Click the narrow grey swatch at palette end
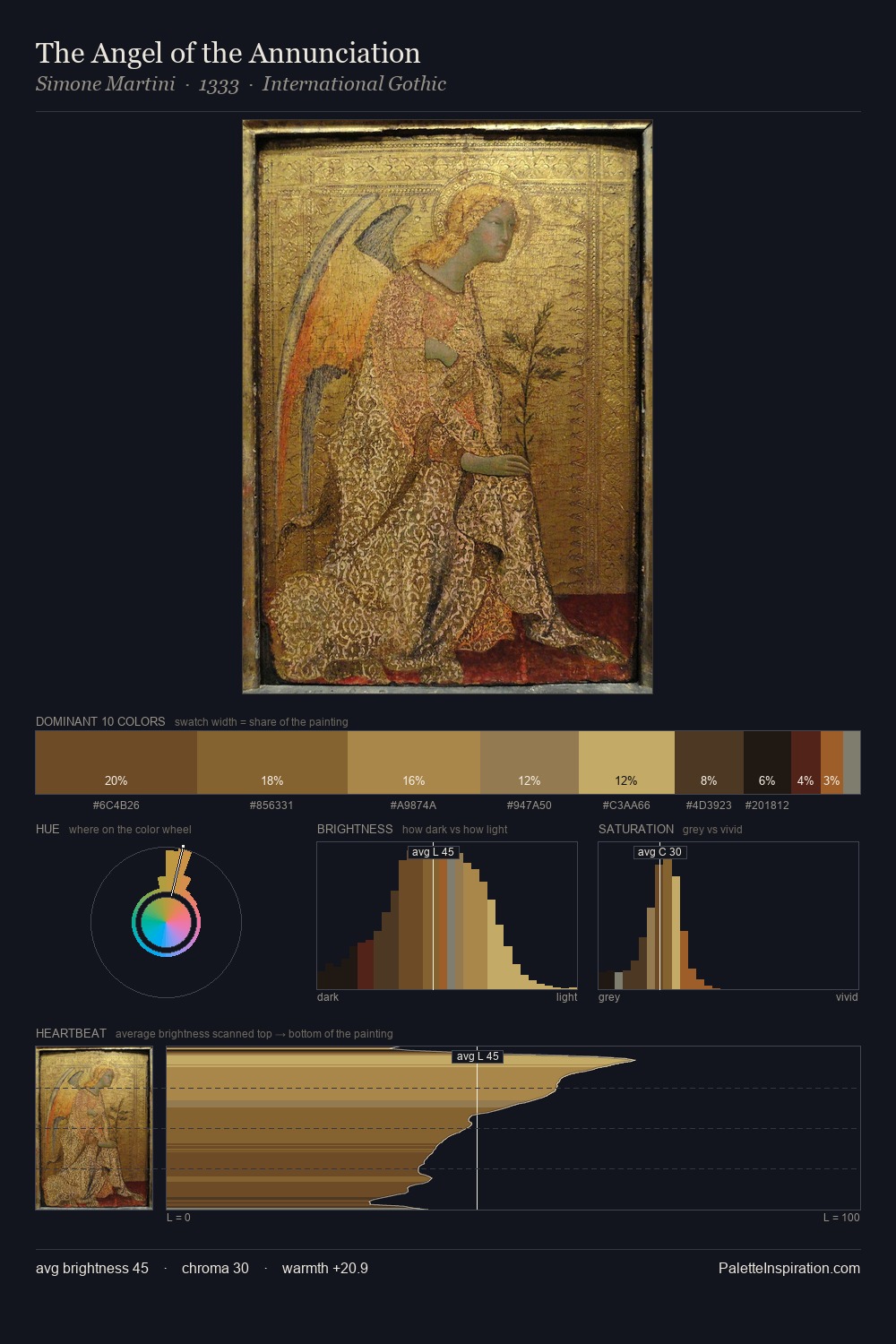The image size is (896, 1344). [851, 762]
